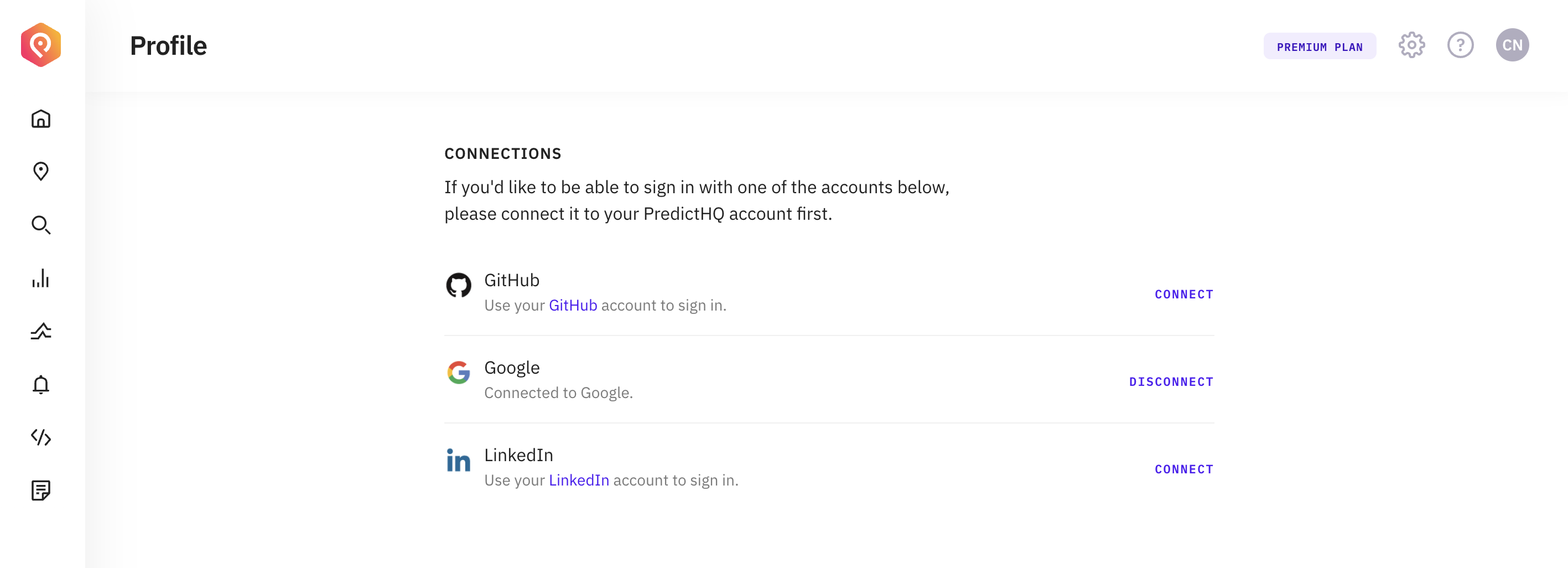Disconnect the Google account
Screen dimensions: 1568x568
pyautogui.click(x=1171, y=383)
